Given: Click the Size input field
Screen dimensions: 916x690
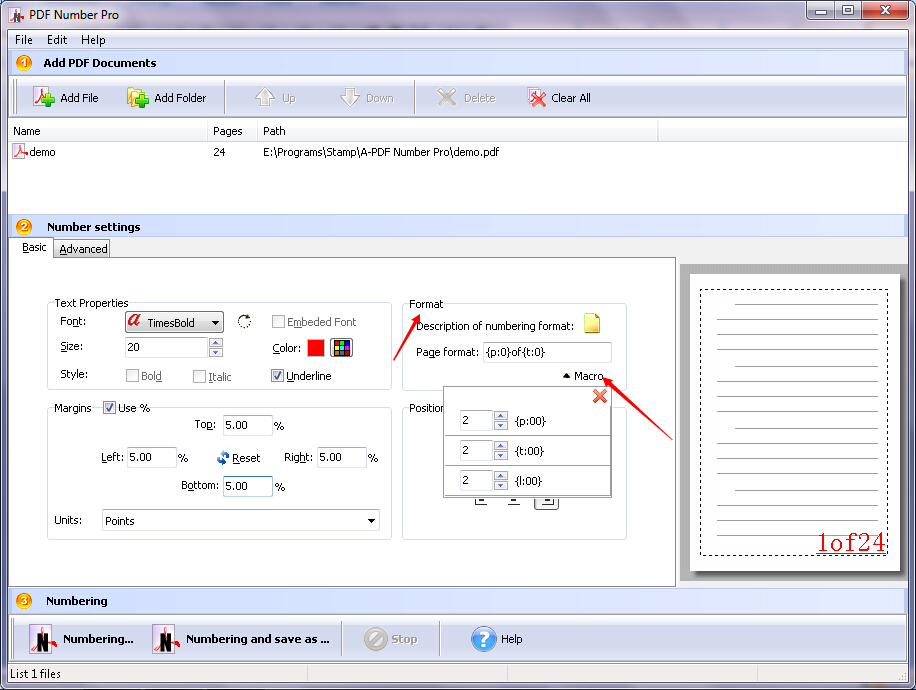Looking at the screenshot, I should pyautogui.click(x=166, y=347).
